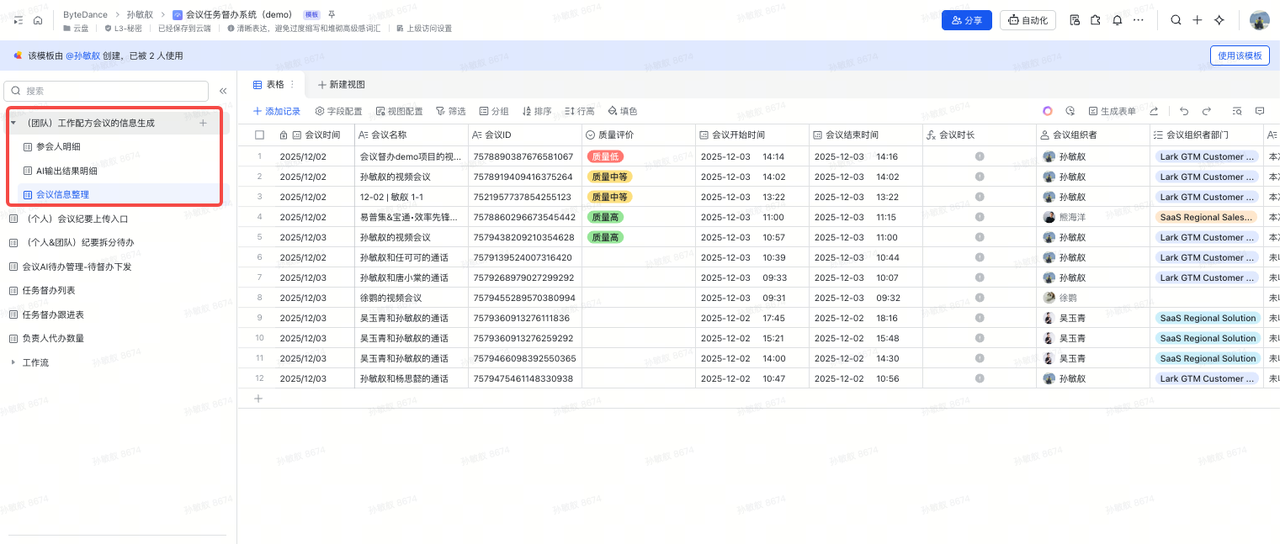The width and height of the screenshot is (1280, 544).
Task: Select 参会人明细 in the sidebar
Action: pyautogui.click(x=58, y=147)
